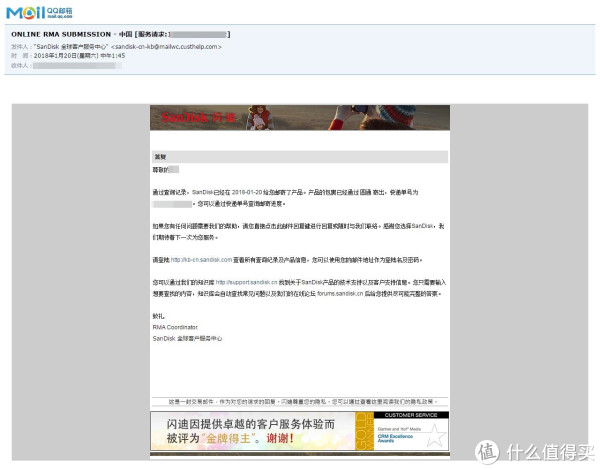600x470 pixels.
Task: Click the star icon in awards banner
Action: coord(436,436)
